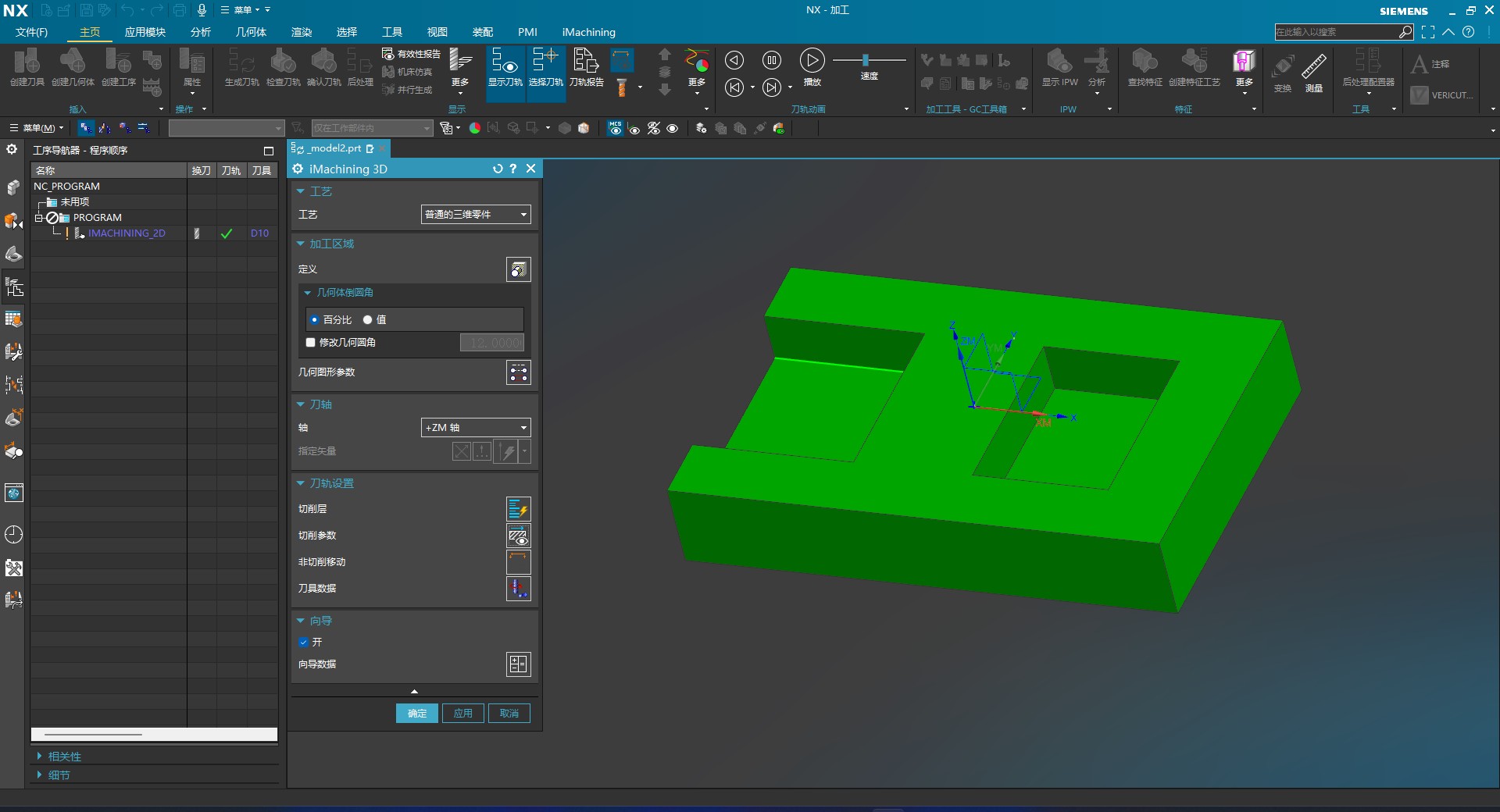Select the 百分比 radio button
Screen dimensions: 1500x812
click(x=314, y=319)
